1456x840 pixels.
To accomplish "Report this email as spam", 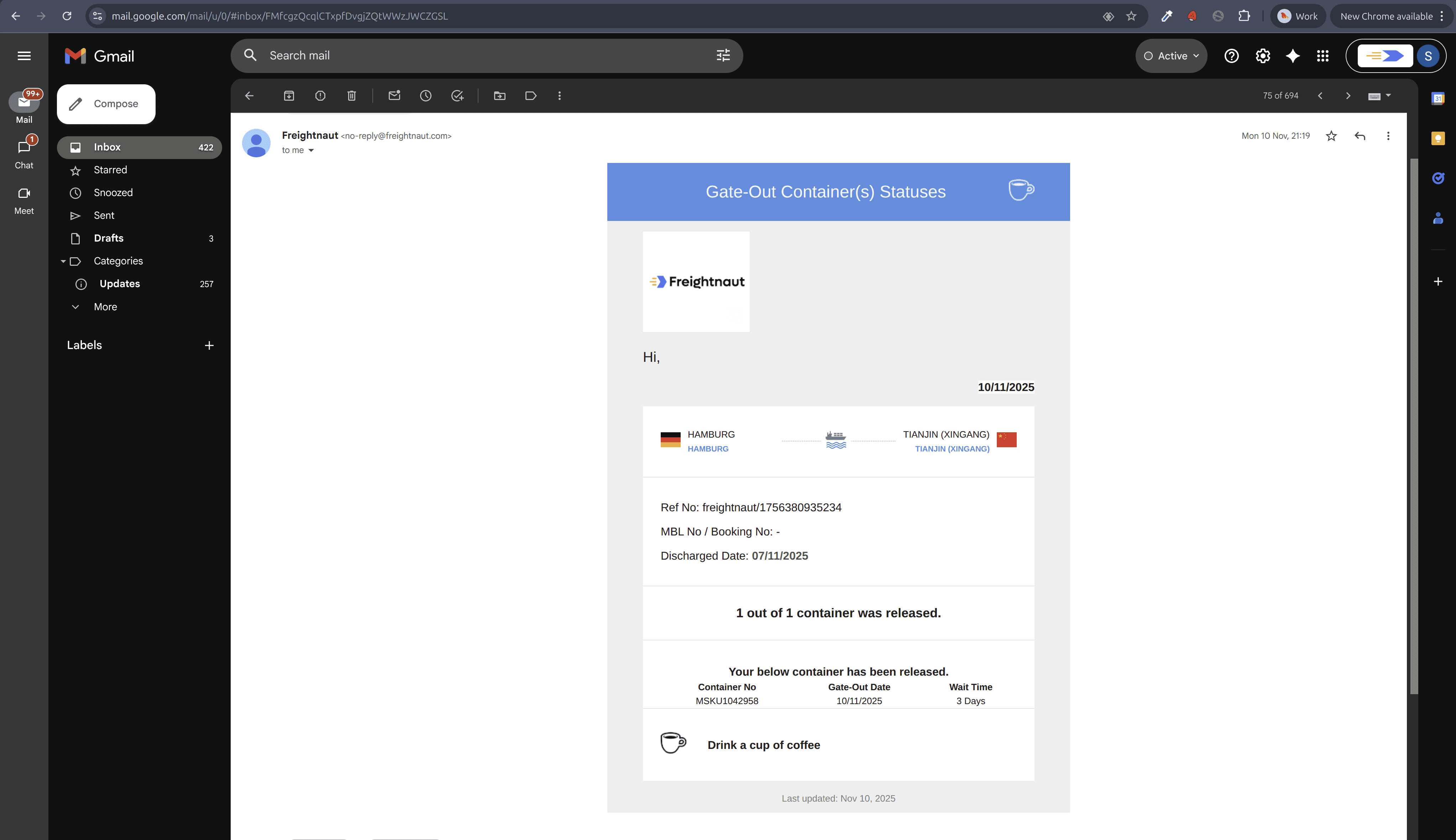I will click(x=320, y=96).
